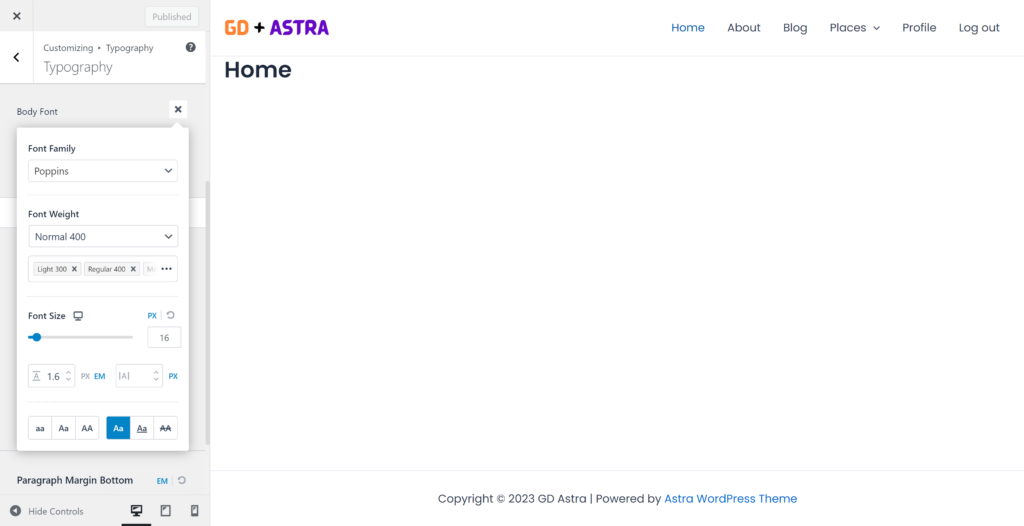The image size is (1024, 526).
Task: Apply strikethrough text decoration
Action: click(x=166, y=428)
